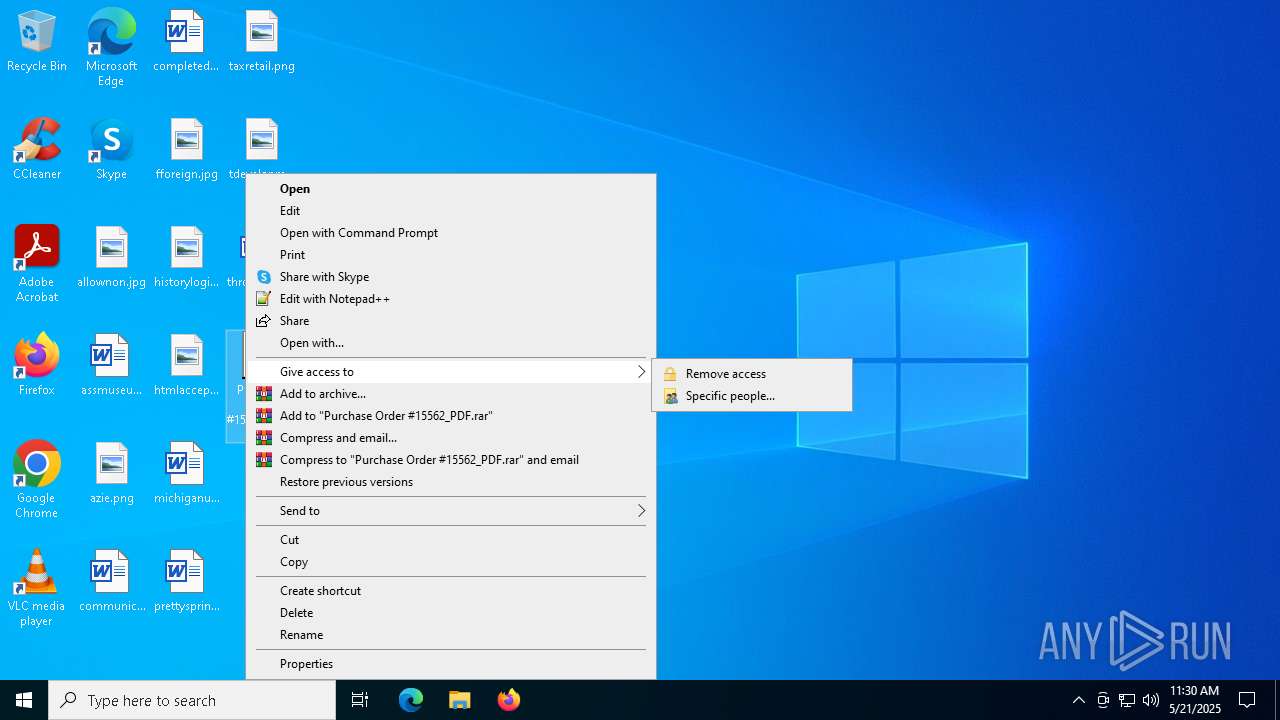Select the azie.png file icon
1280x720 pixels.
(111, 473)
